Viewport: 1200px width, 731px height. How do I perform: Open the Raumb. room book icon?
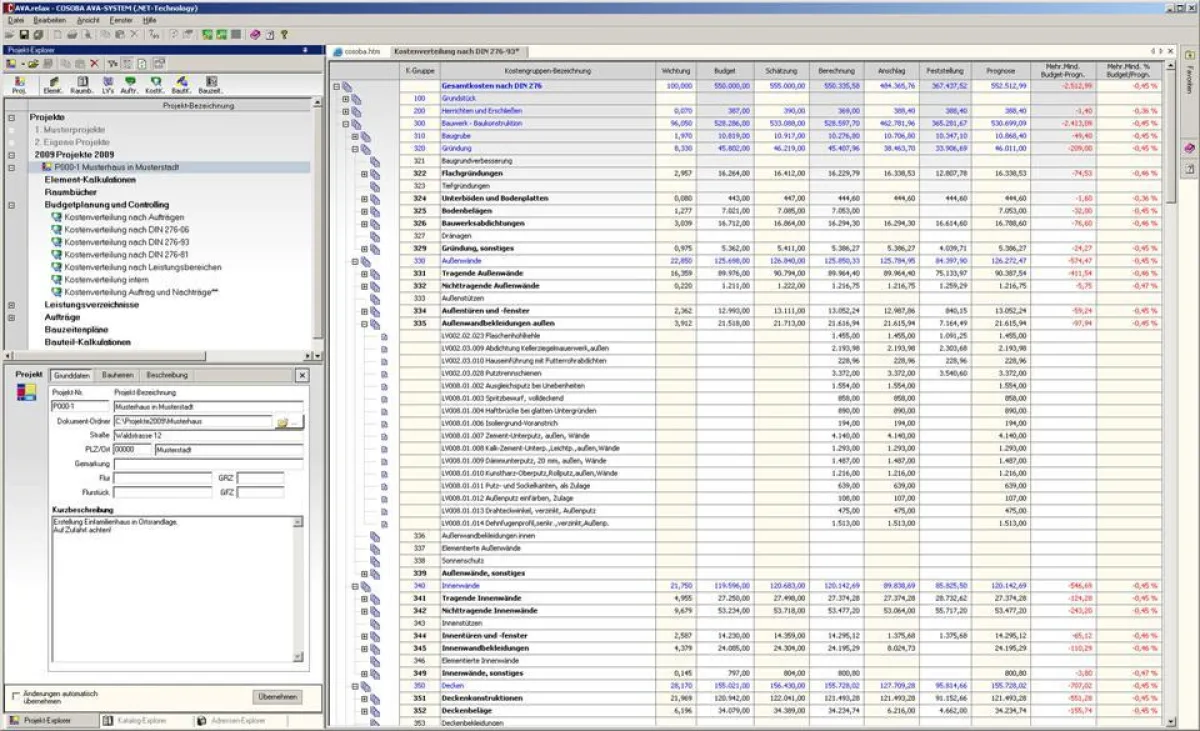click(x=81, y=84)
